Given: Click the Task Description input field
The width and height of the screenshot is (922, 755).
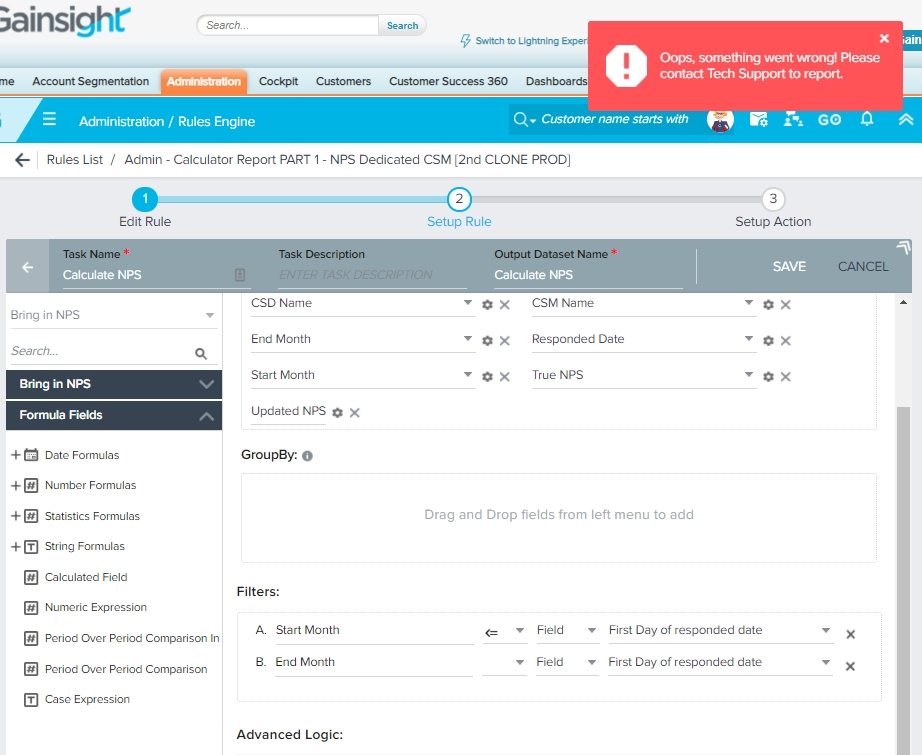Looking at the screenshot, I should pyautogui.click(x=372, y=275).
